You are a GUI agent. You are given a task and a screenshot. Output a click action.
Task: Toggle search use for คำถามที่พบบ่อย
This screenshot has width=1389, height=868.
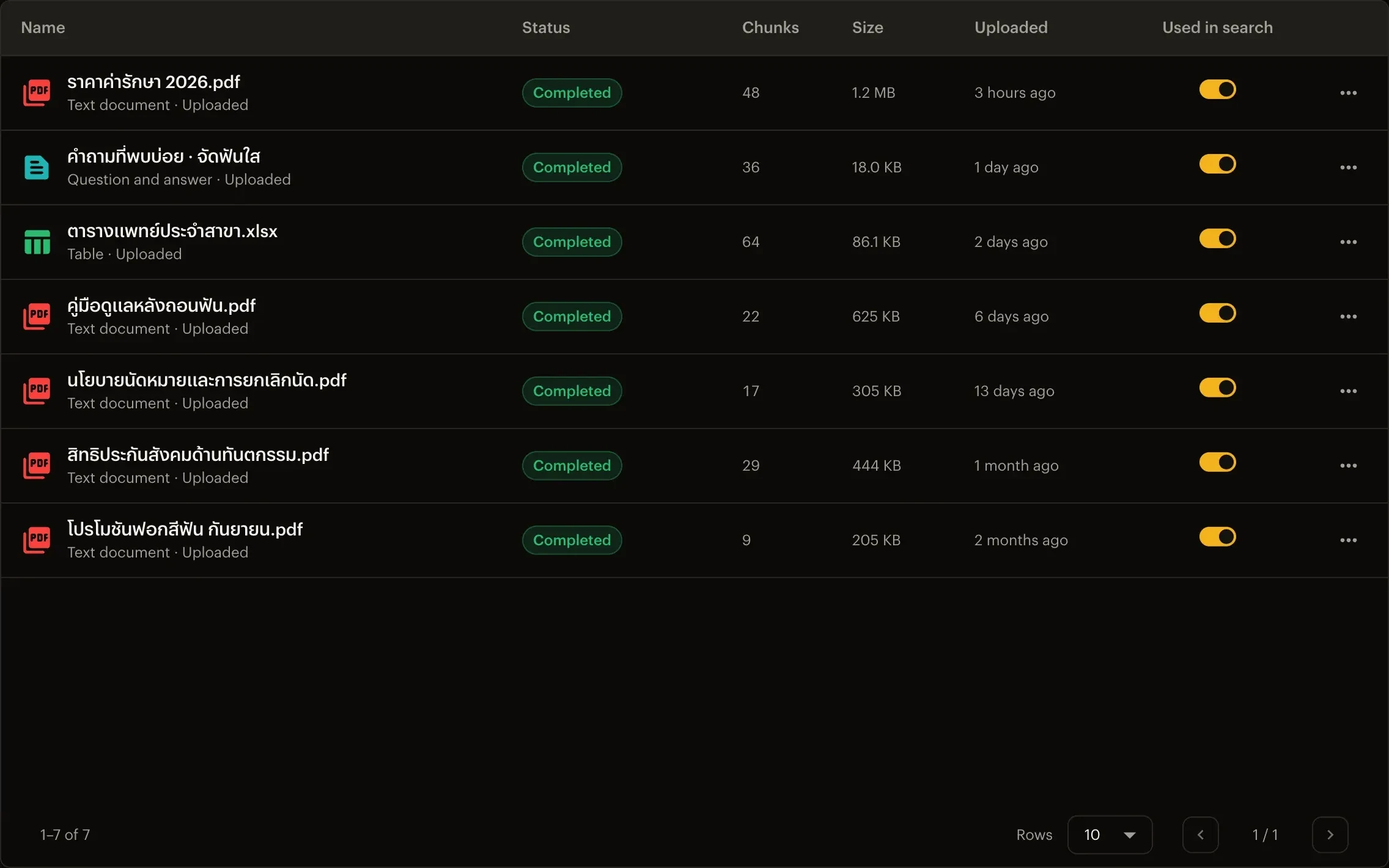tap(1217, 164)
